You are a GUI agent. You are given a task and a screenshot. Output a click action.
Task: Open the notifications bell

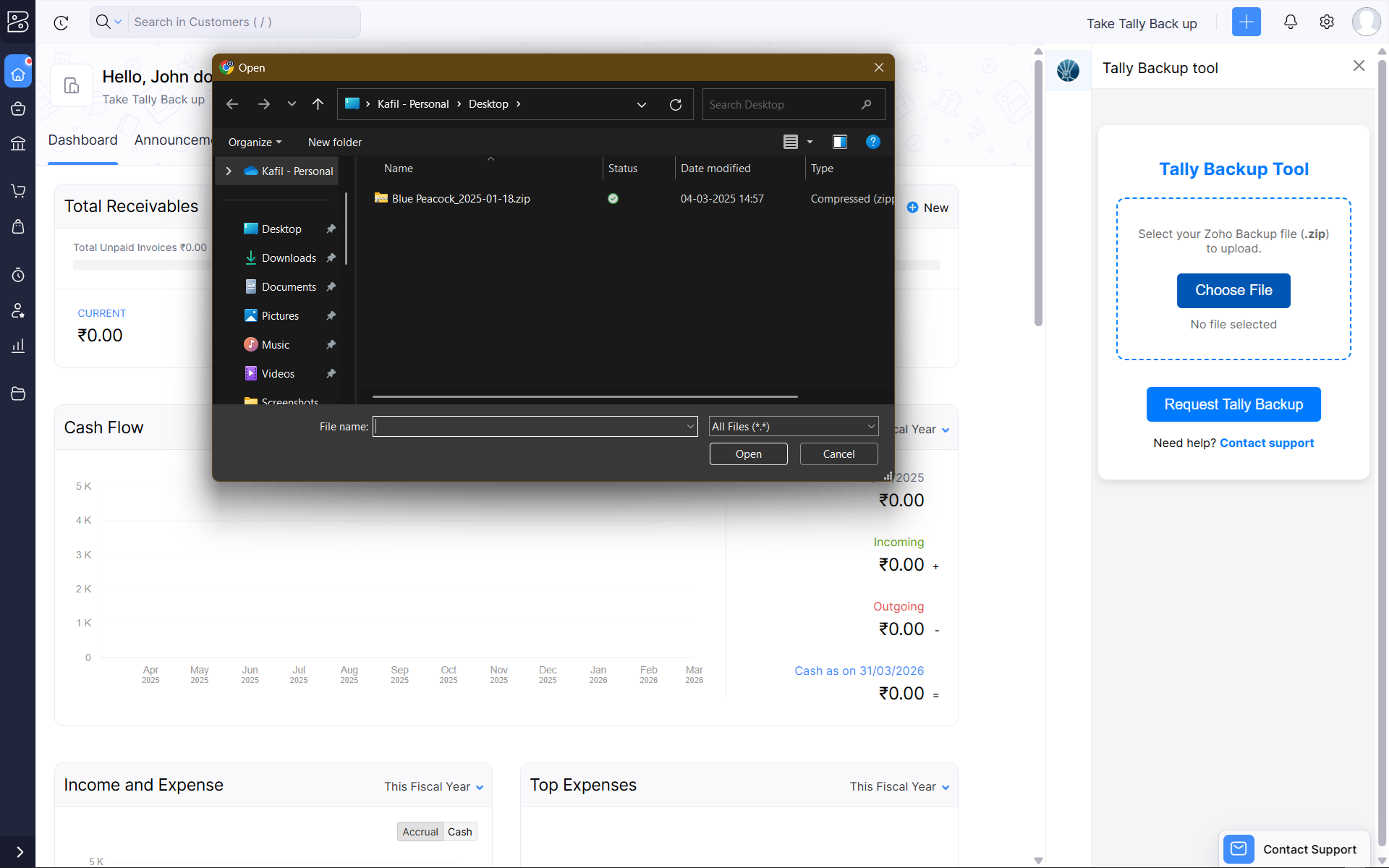pos(1290,22)
